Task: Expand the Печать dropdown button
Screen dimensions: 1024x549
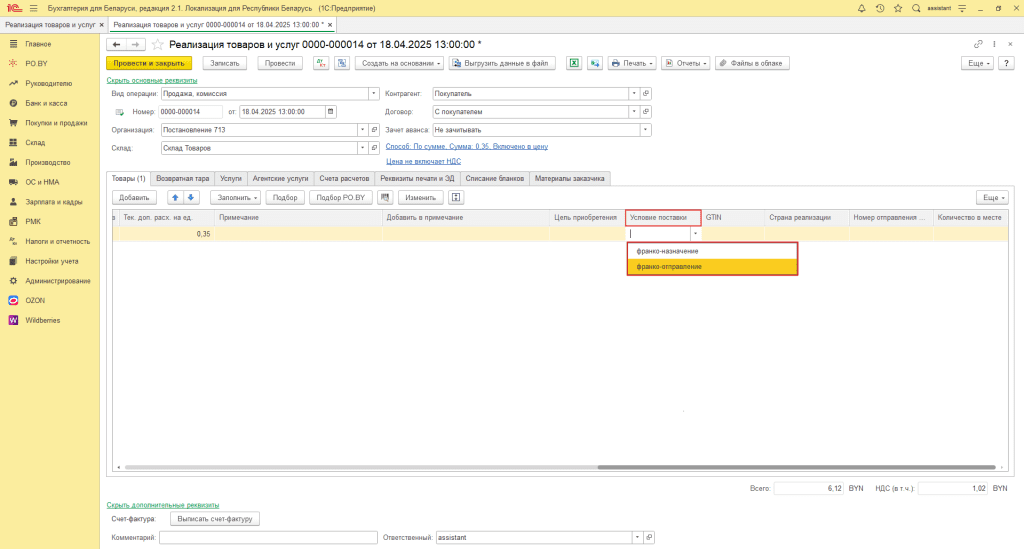Action: (632, 63)
